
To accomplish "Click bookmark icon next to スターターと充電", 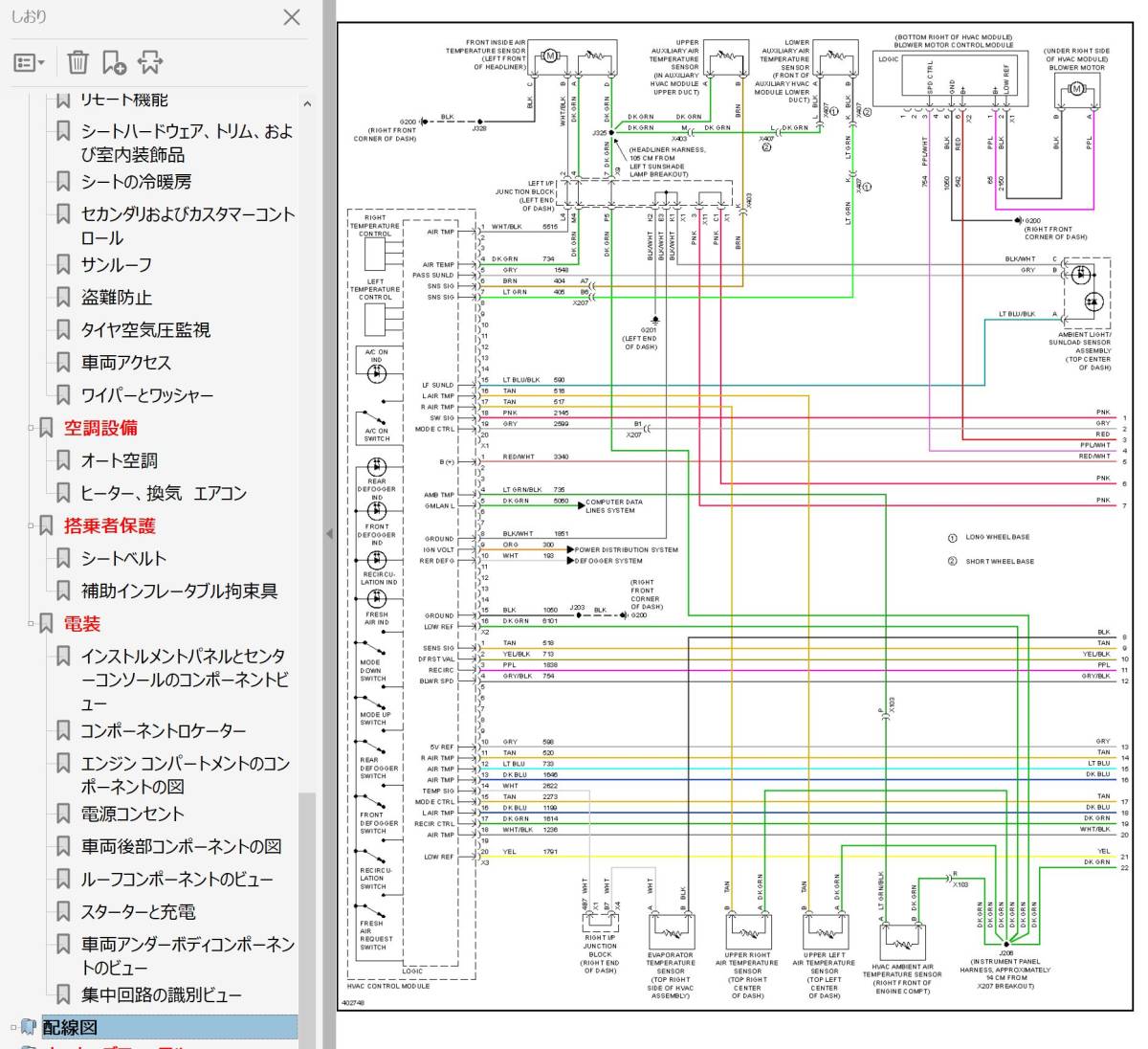I will click(63, 912).
